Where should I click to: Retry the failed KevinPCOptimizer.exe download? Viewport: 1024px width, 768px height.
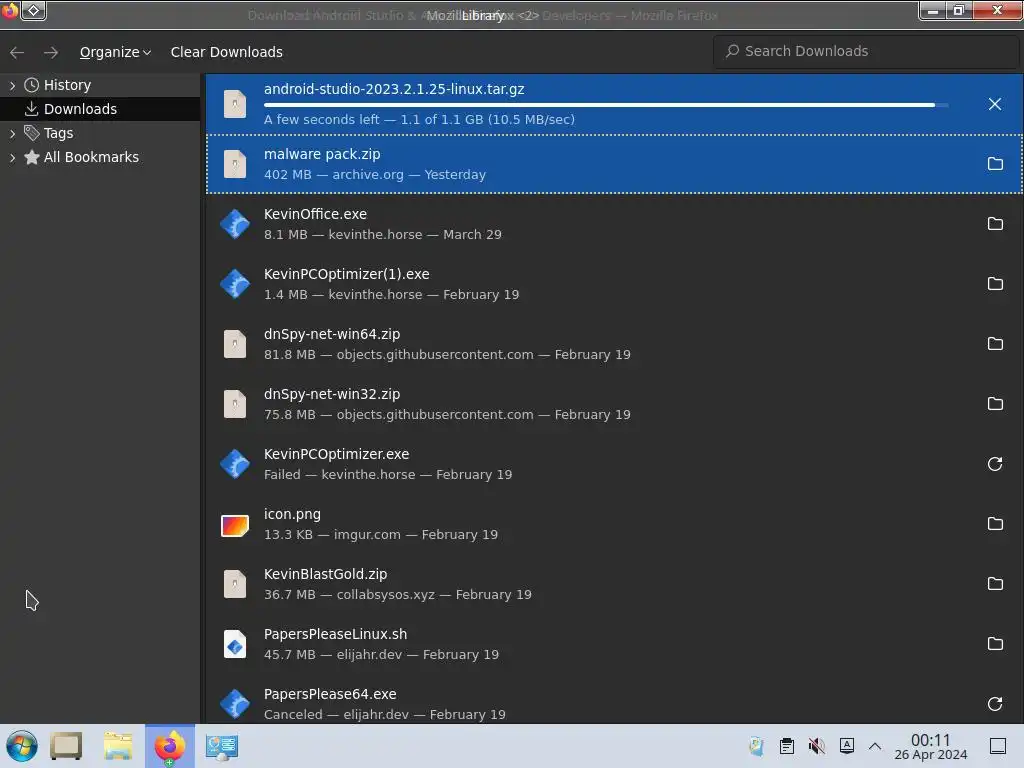click(x=995, y=464)
